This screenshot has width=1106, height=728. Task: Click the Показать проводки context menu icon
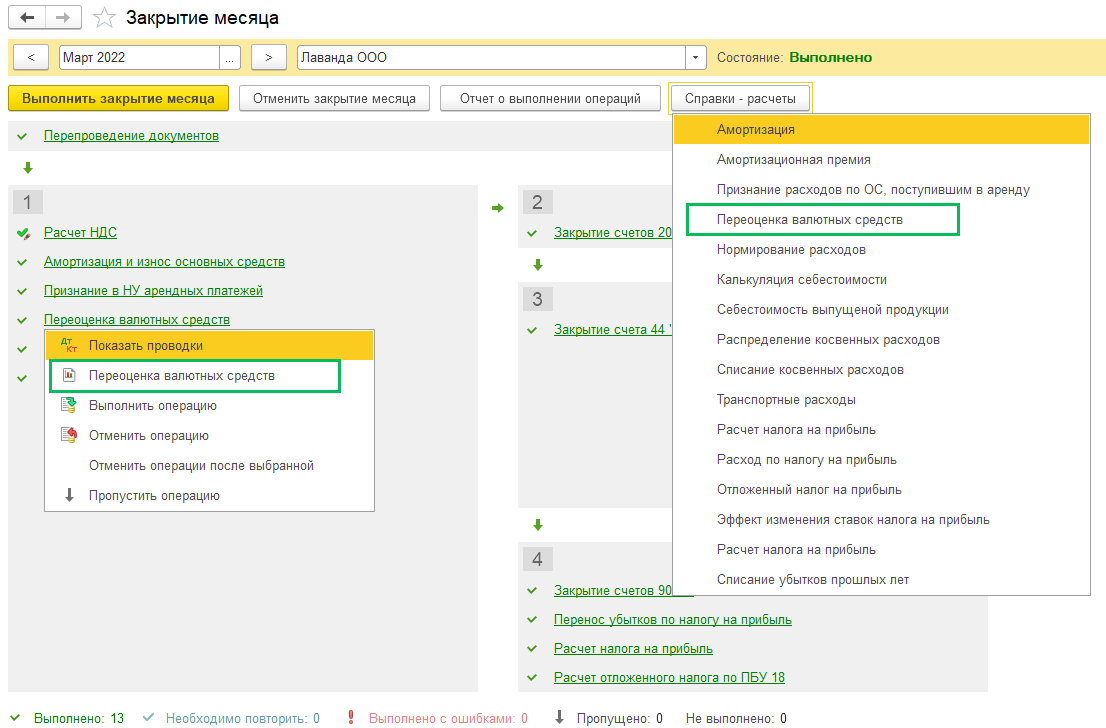[68, 346]
